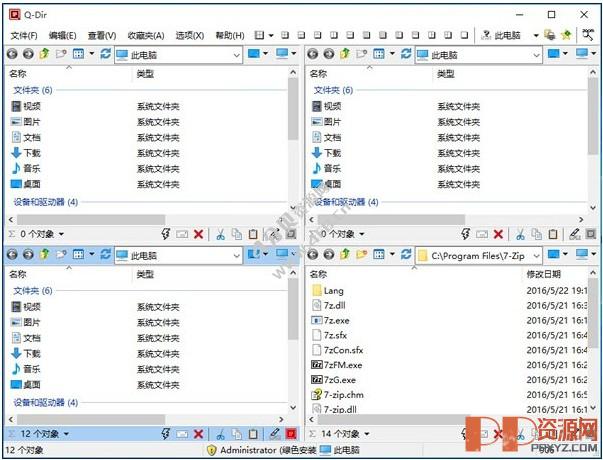Refresh the top-left pane
Viewport: 603px width, 460px height.
click(105, 54)
